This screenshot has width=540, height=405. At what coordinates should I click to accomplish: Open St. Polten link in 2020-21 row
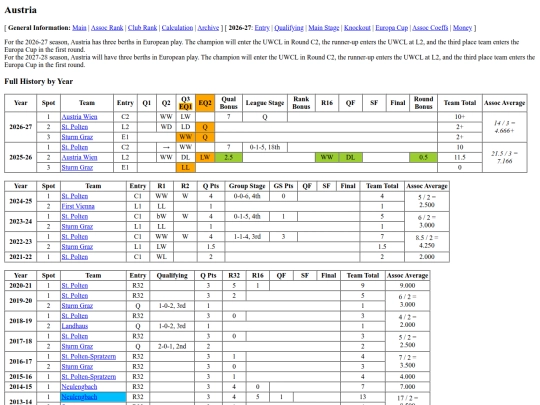(x=75, y=285)
